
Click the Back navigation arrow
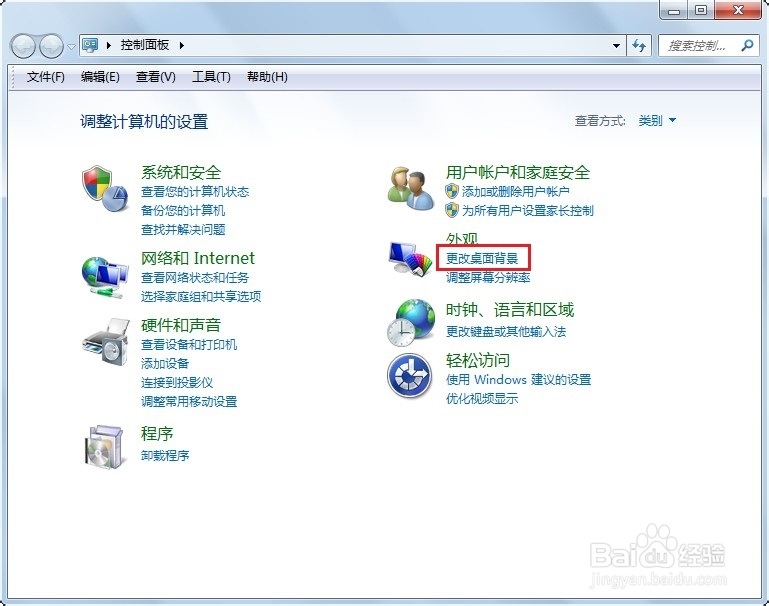(23, 46)
